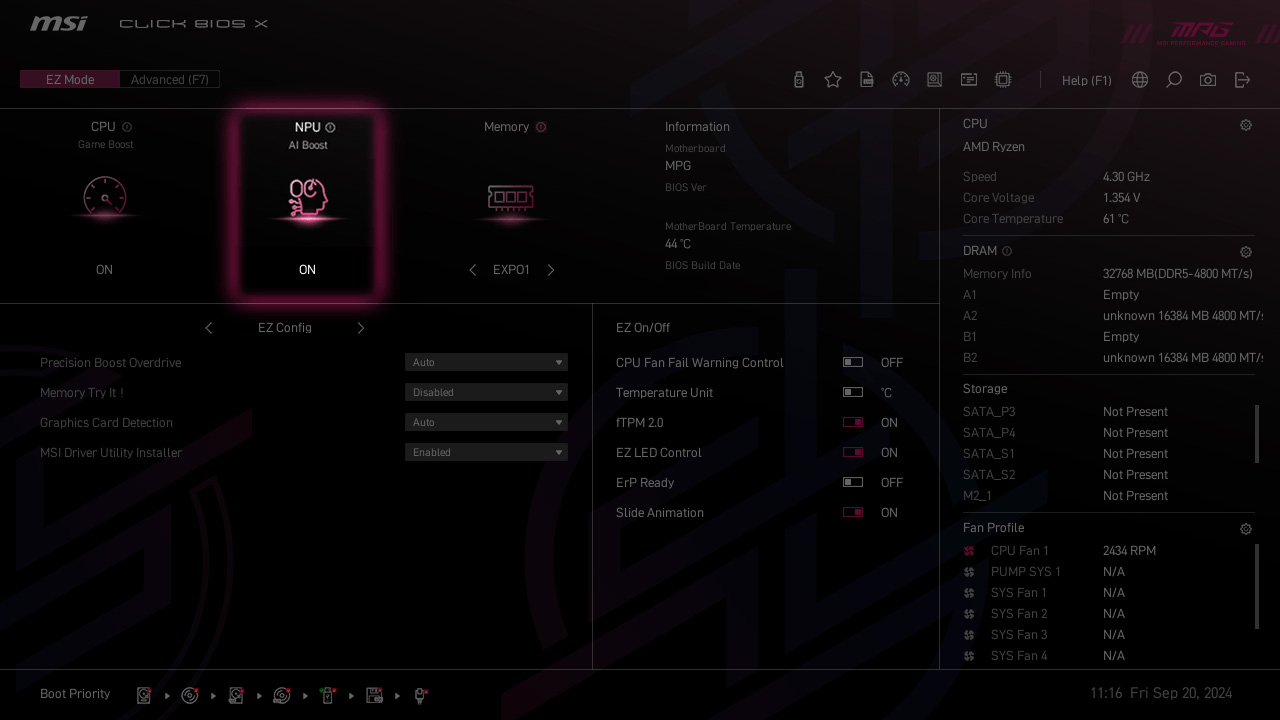Turn off Slide Animation toggle
The image size is (1280, 720).
(x=853, y=513)
